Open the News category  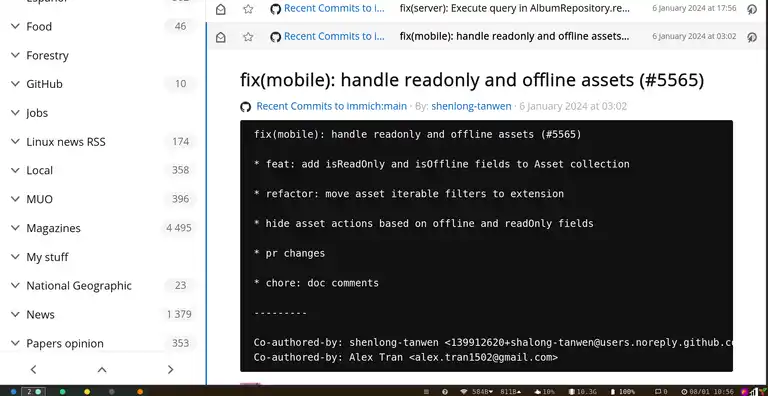40,314
